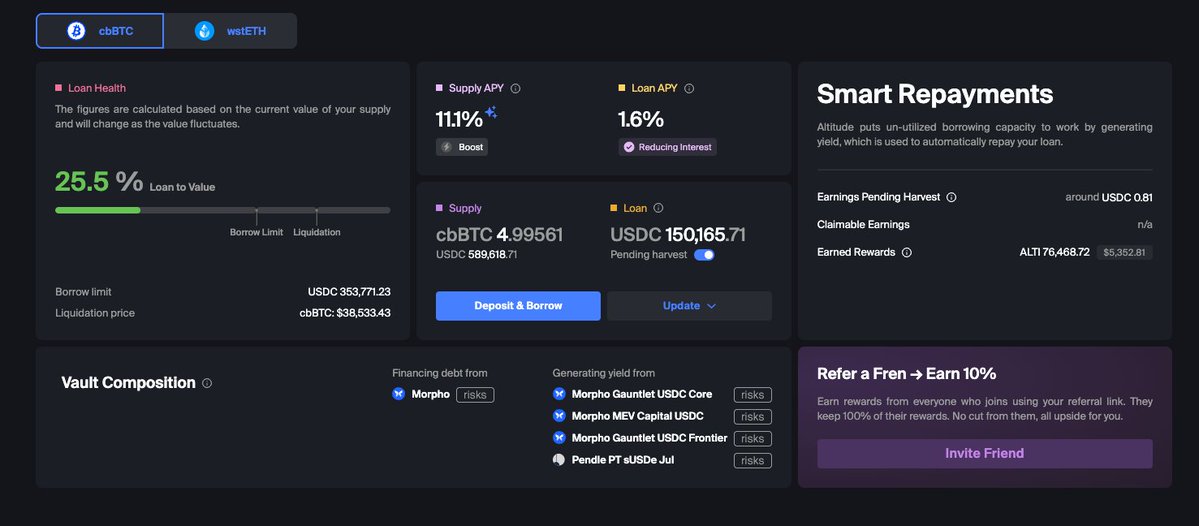Open Earned Rewards info icon

pos(907,252)
